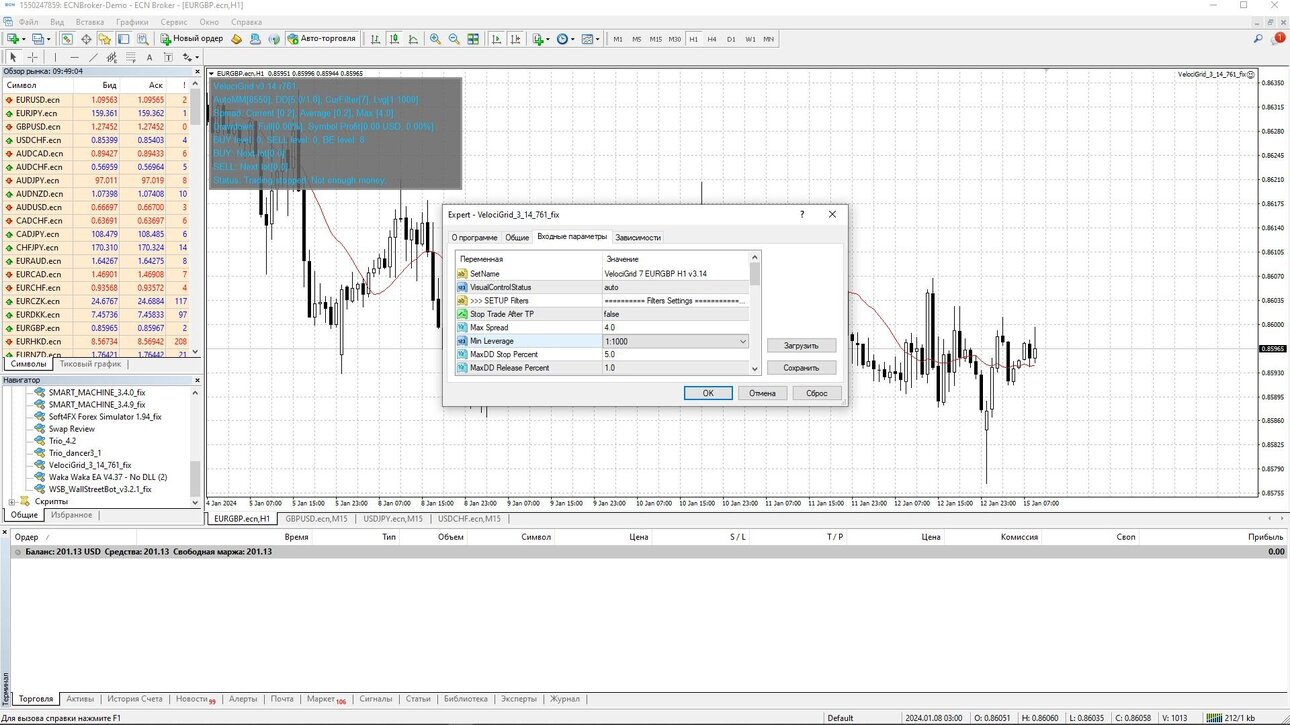The width and height of the screenshot is (1290, 725).
Task: Switch timeframe to H4
Action: coord(712,39)
